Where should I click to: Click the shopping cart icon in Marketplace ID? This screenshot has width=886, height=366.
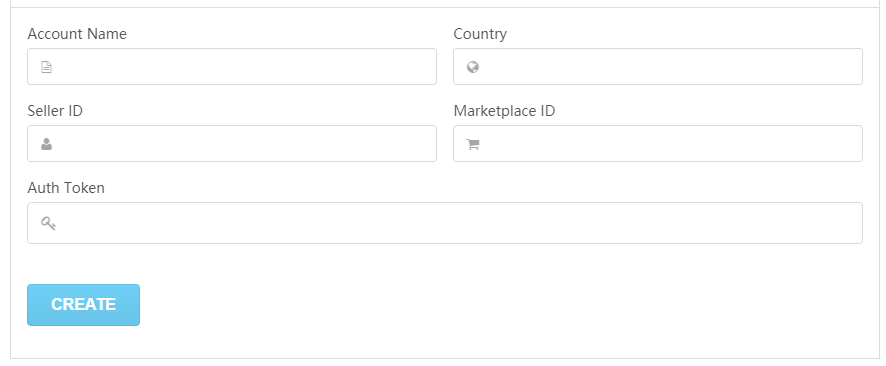[x=473, y=145]
